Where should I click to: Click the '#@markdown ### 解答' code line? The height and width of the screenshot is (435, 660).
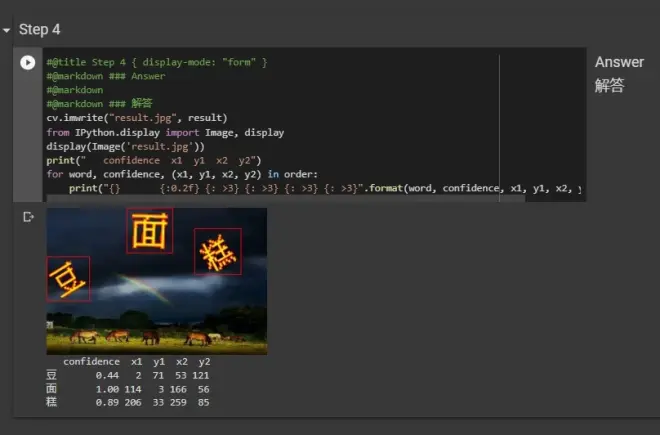coord(99,104)
